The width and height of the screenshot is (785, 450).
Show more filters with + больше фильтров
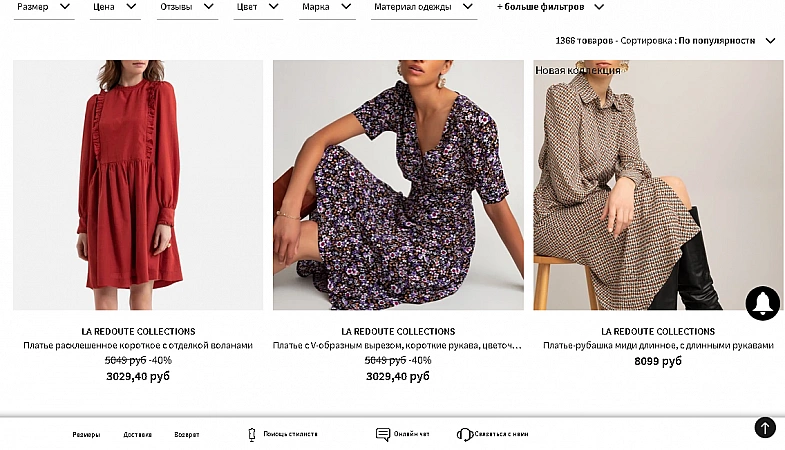coord(550,7)
